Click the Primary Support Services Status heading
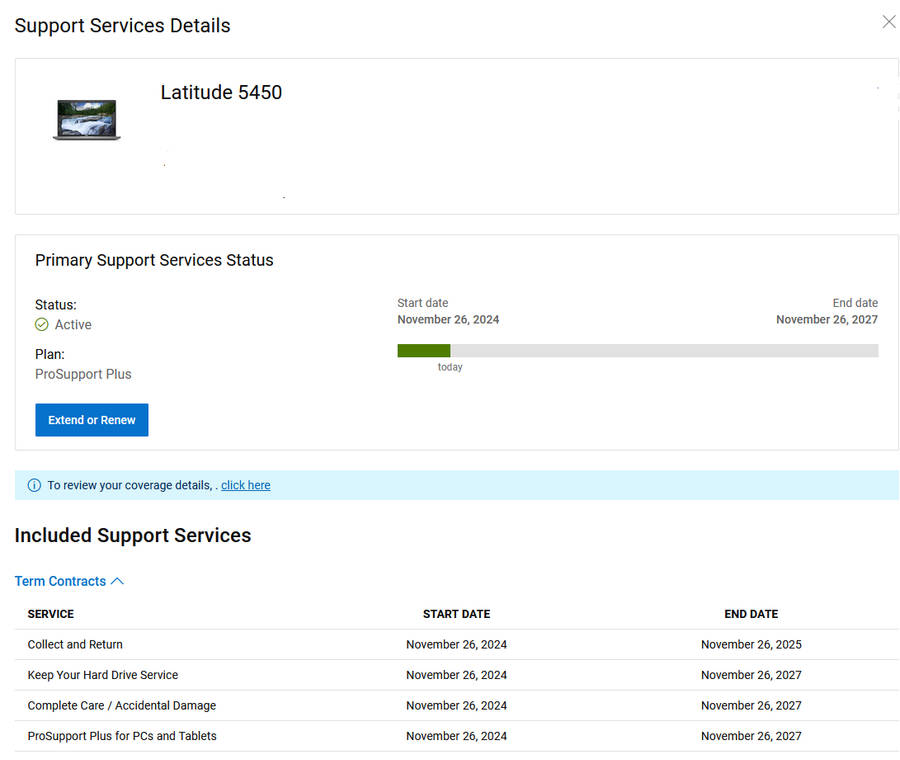 154,260
